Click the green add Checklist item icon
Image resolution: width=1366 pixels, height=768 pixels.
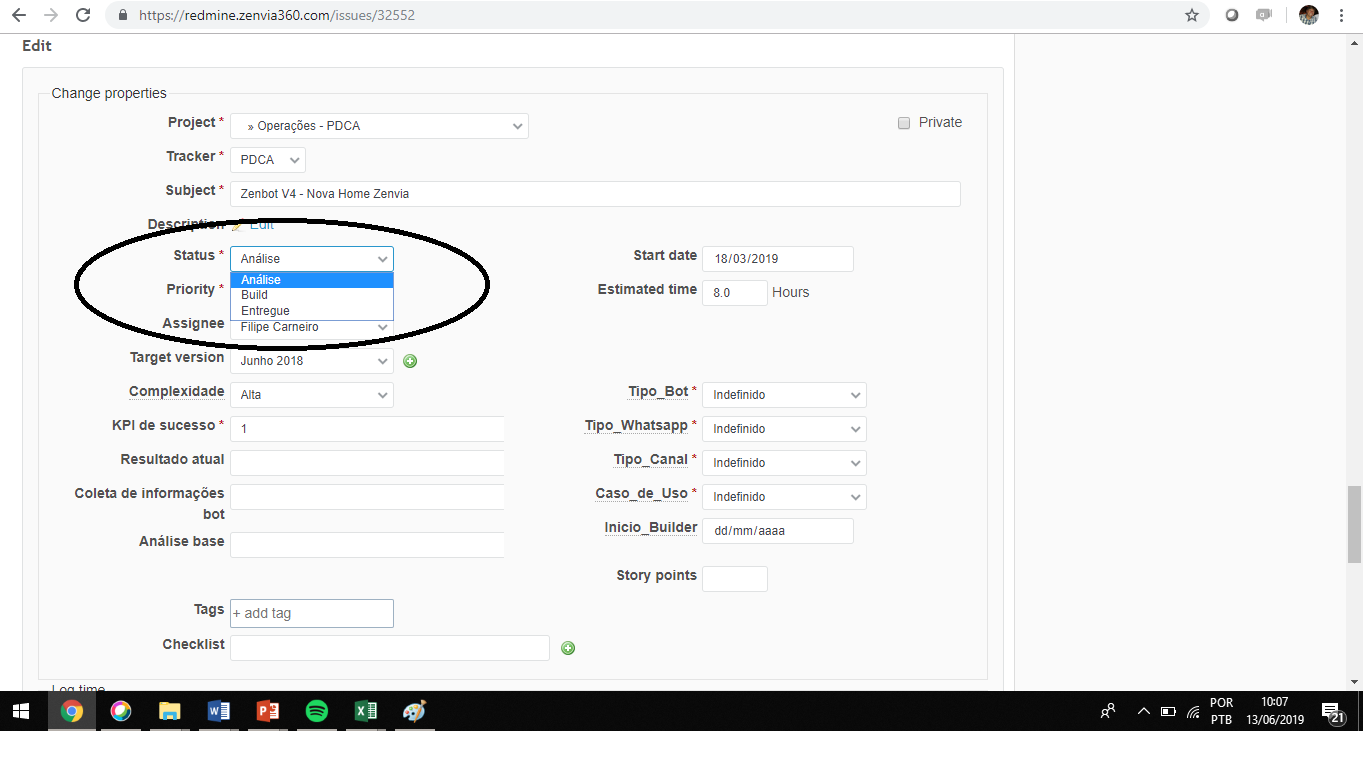[x=568, y=648]
